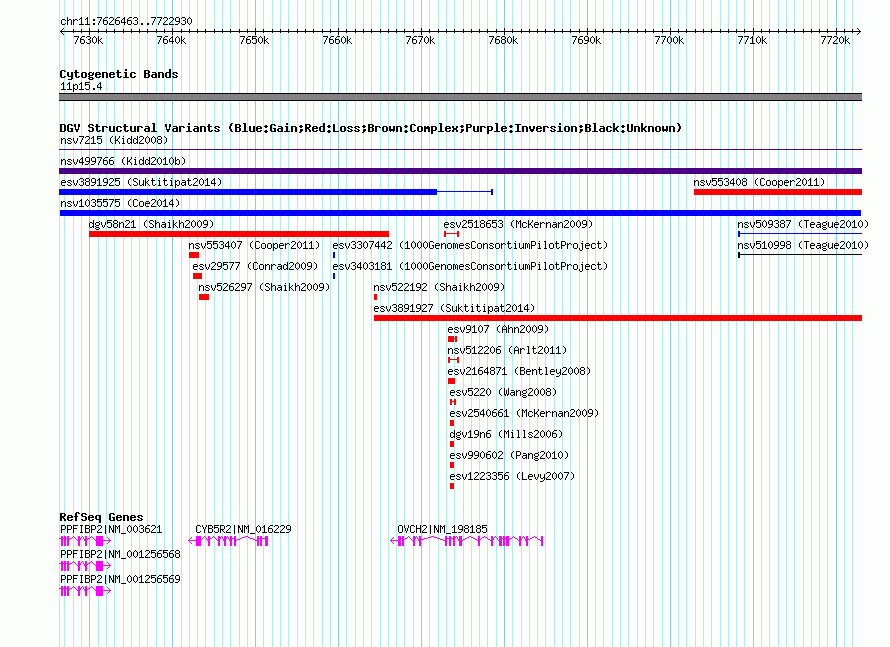Click the 7650k ruler tick label
890x647 pixels.
pyautogui.click(x=254, y=40)
